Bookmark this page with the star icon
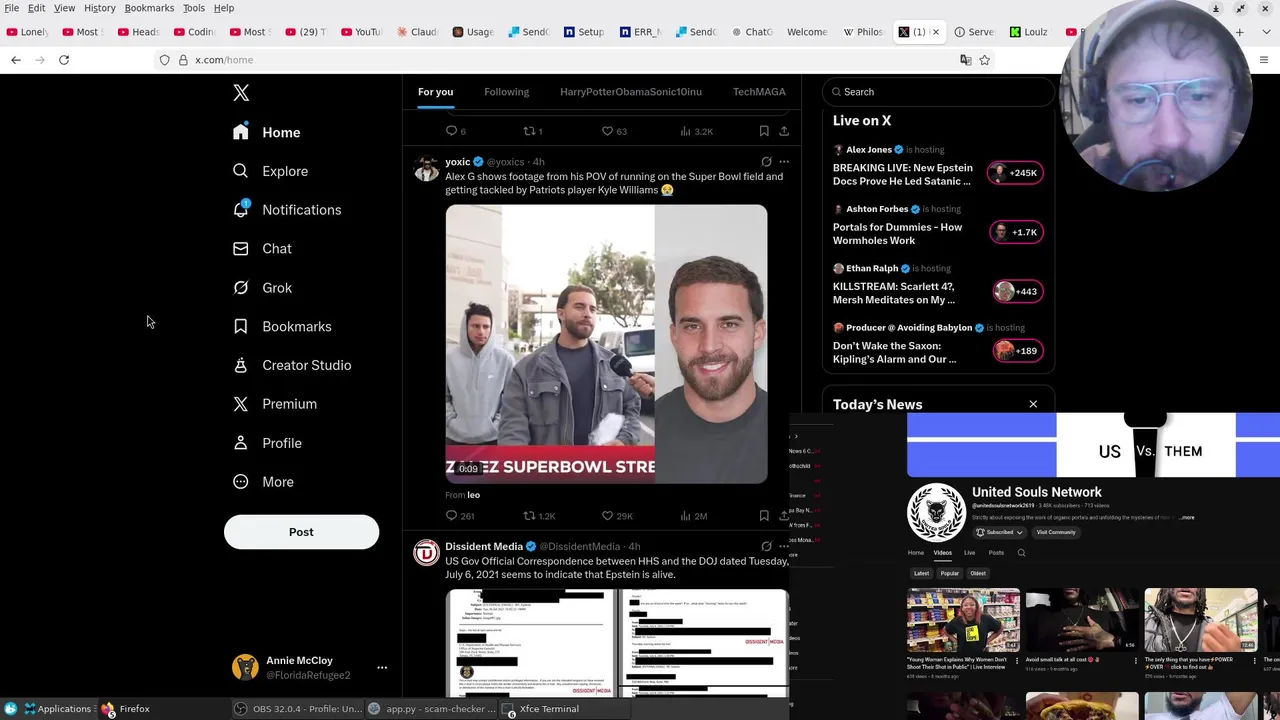Image resolution: width=1280 pixels, height=720 pixels. click(x=984, y=60)
